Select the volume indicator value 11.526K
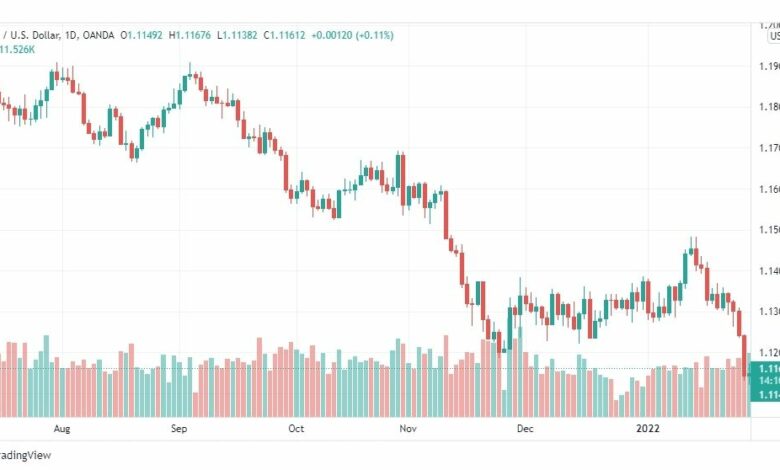The height and width of the screenshot is (470, 780). point(17,50)
